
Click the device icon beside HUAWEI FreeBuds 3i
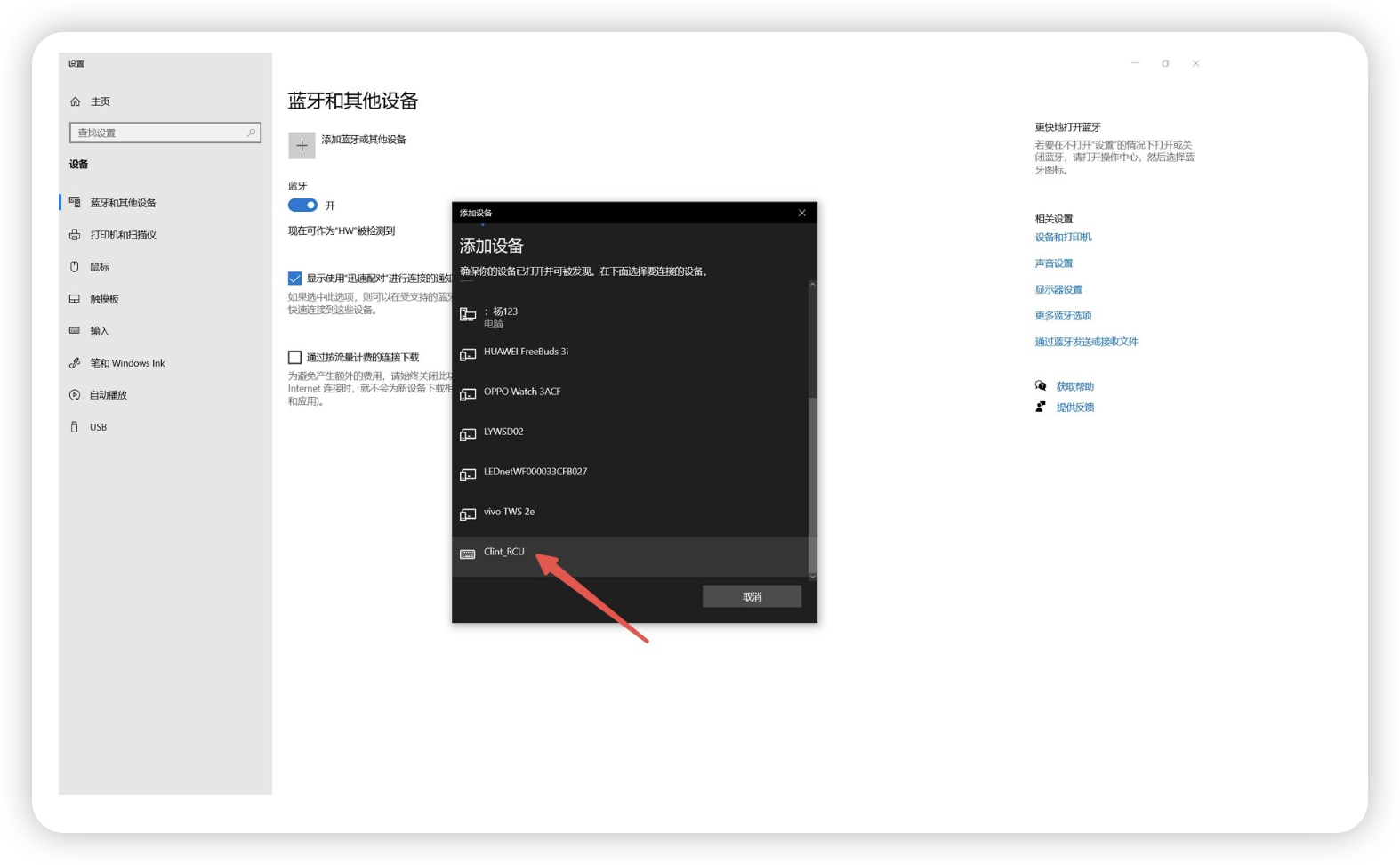pos(468,355)
